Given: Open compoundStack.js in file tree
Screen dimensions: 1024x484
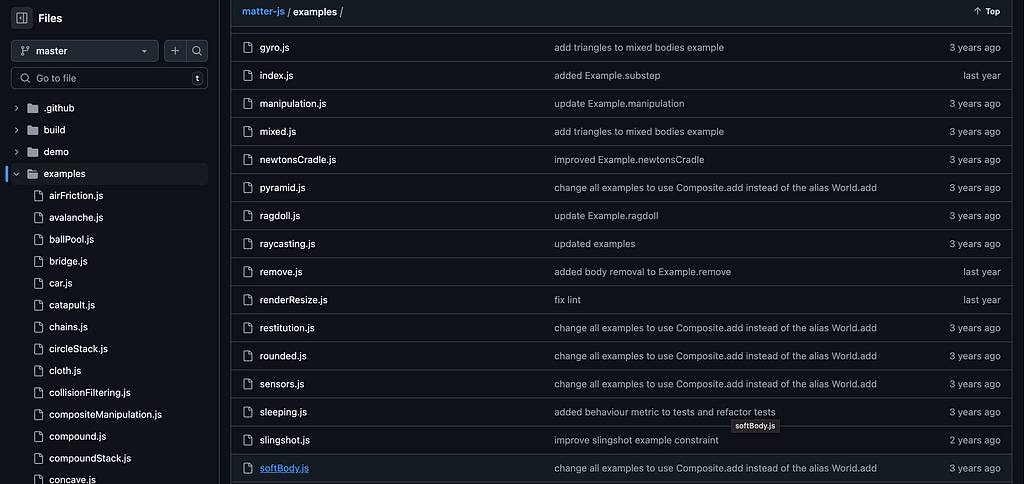Looking at the screenshot, I should [90, 459].
